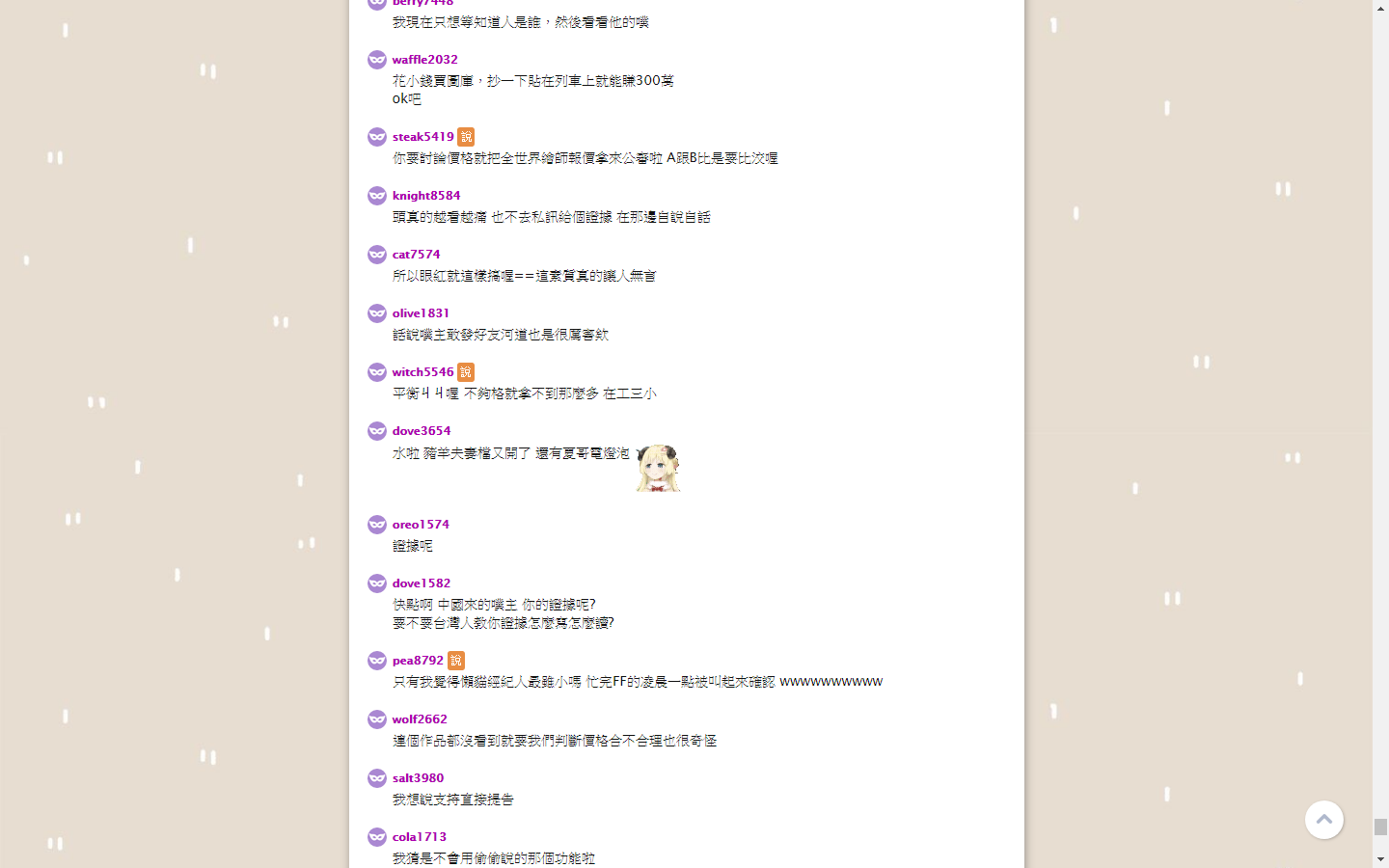Click the scrollbar down arrow

tap(1380, 859)
